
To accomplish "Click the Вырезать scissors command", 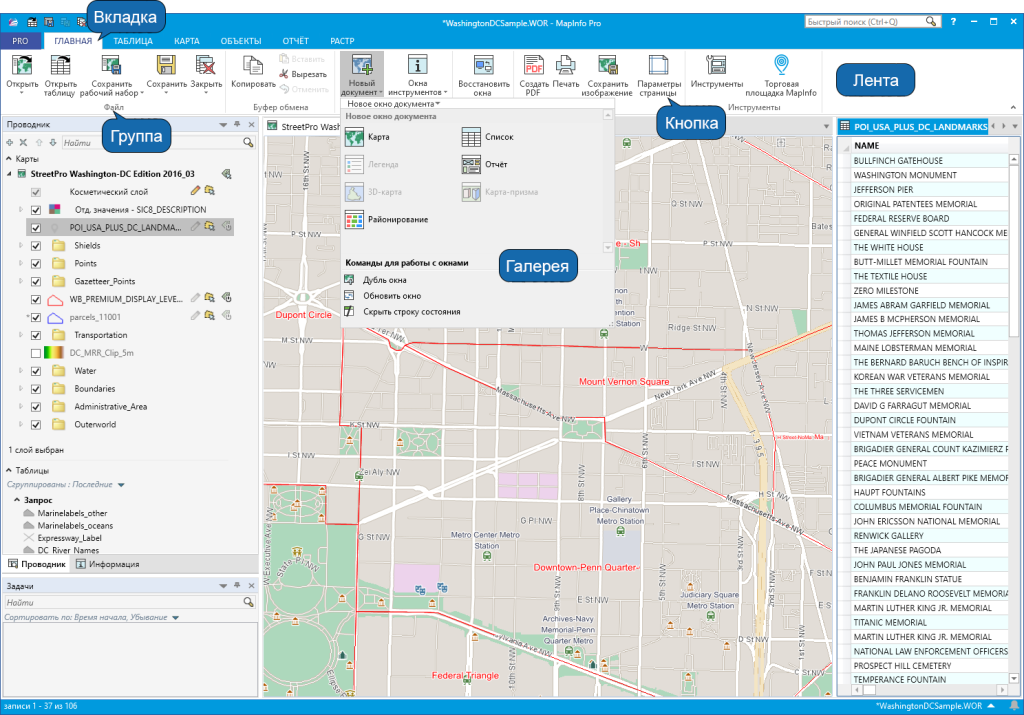I will click(303, 74).
